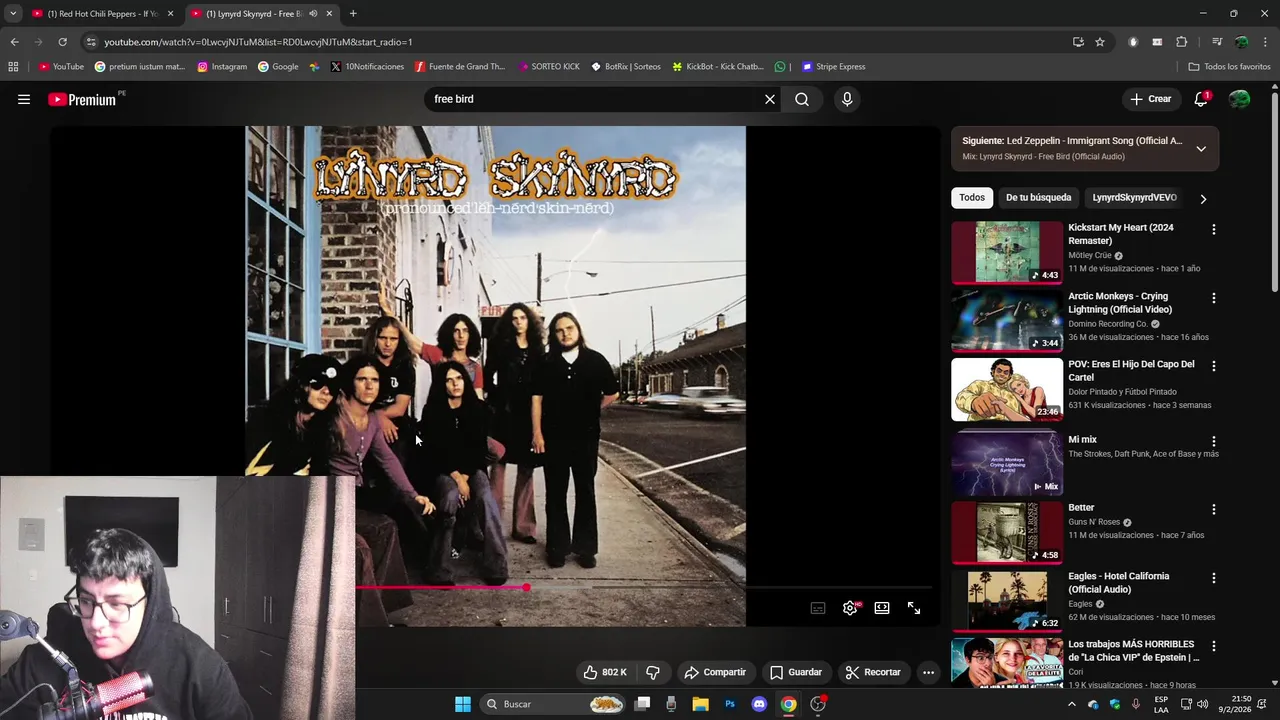The width and height of the screenshot is (1280, 720).
Task: Open options for Mi mix
Action: click(x=1214, y=441)
